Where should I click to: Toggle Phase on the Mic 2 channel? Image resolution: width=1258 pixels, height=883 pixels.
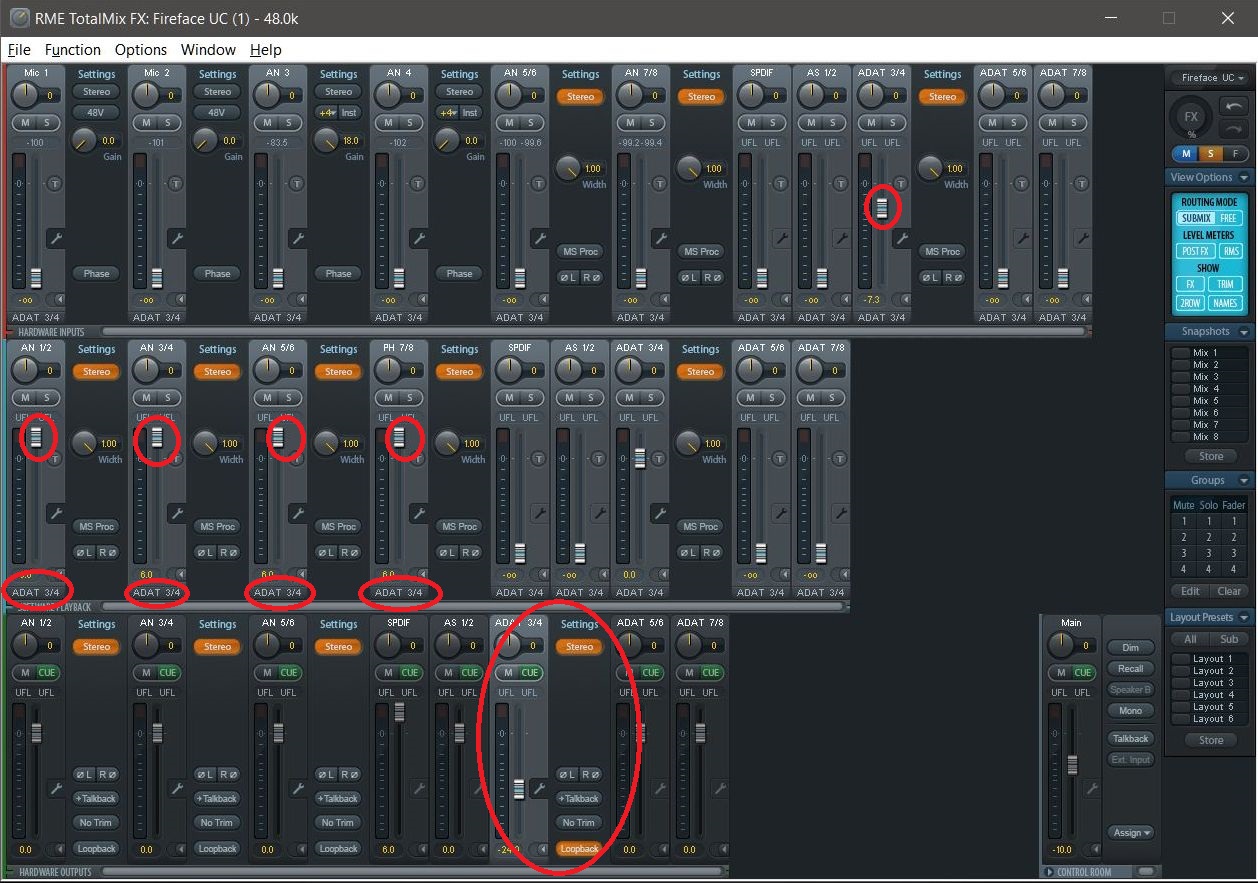pos(217,273)
